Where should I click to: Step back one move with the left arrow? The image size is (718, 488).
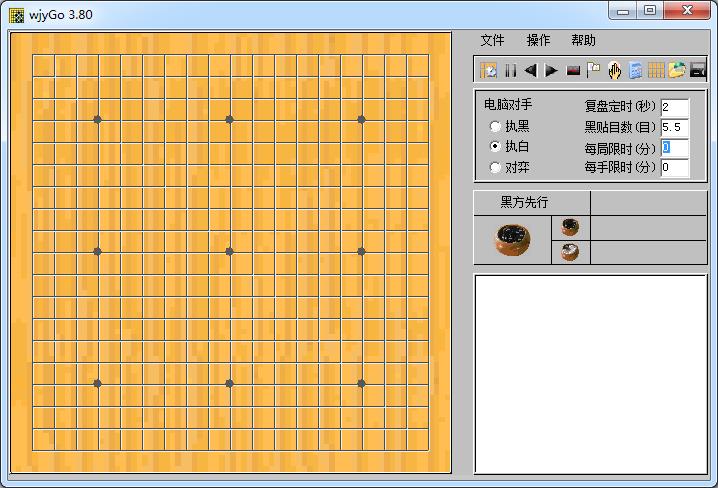[x=530, y=70]
